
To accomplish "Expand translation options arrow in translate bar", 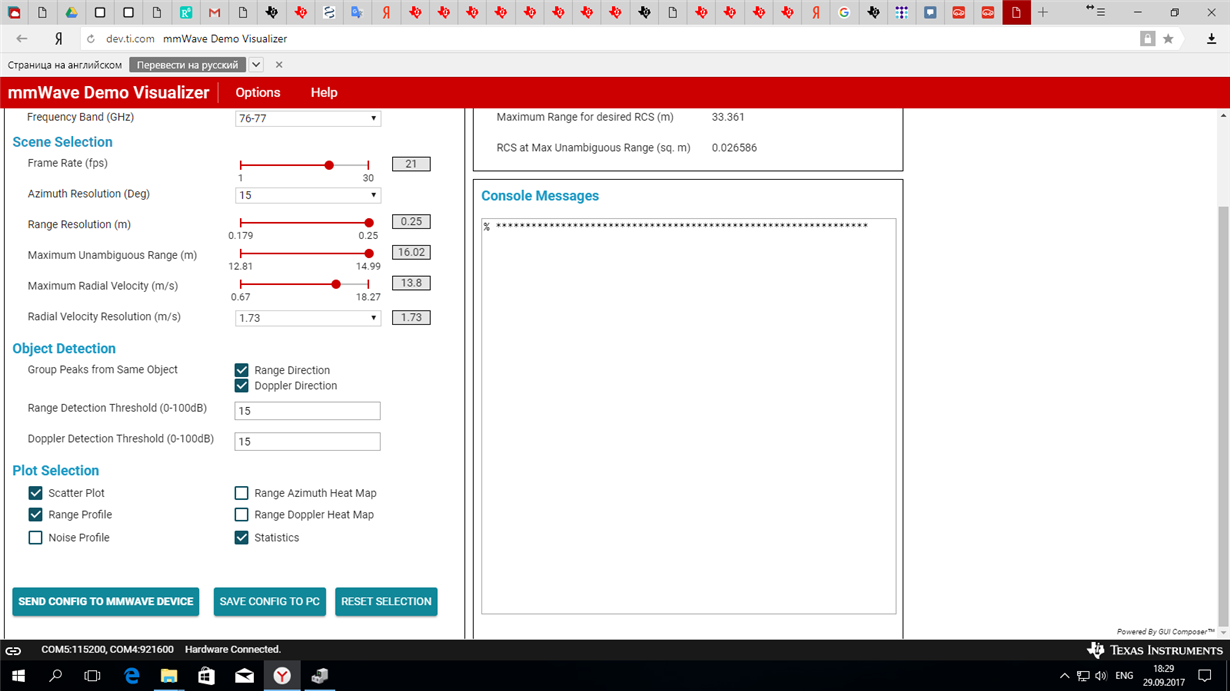I will 256,64.
